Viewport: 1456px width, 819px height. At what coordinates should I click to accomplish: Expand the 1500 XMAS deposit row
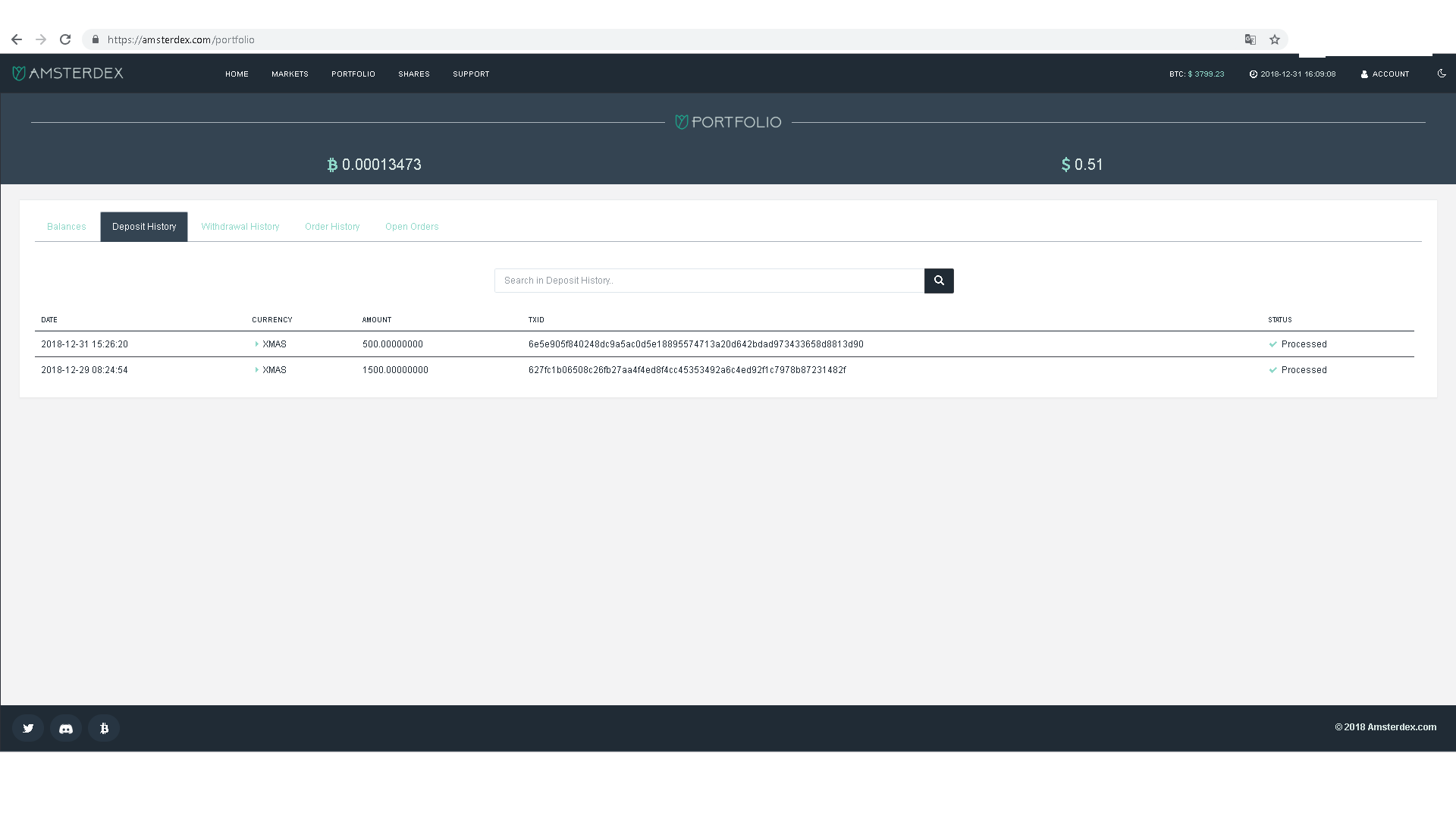point(257,370)
